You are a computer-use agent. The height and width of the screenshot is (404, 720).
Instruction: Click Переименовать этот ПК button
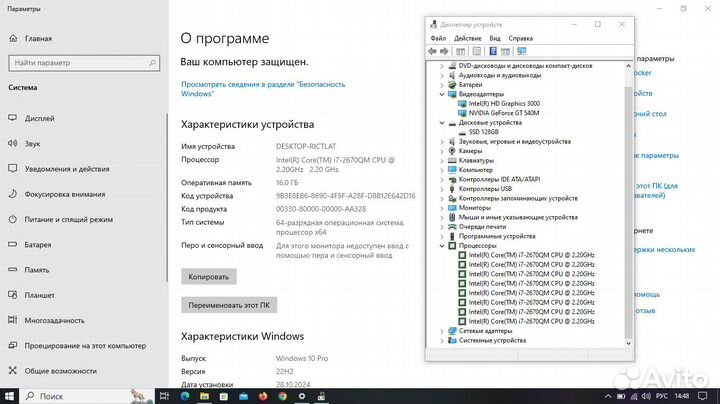[229, 305]
